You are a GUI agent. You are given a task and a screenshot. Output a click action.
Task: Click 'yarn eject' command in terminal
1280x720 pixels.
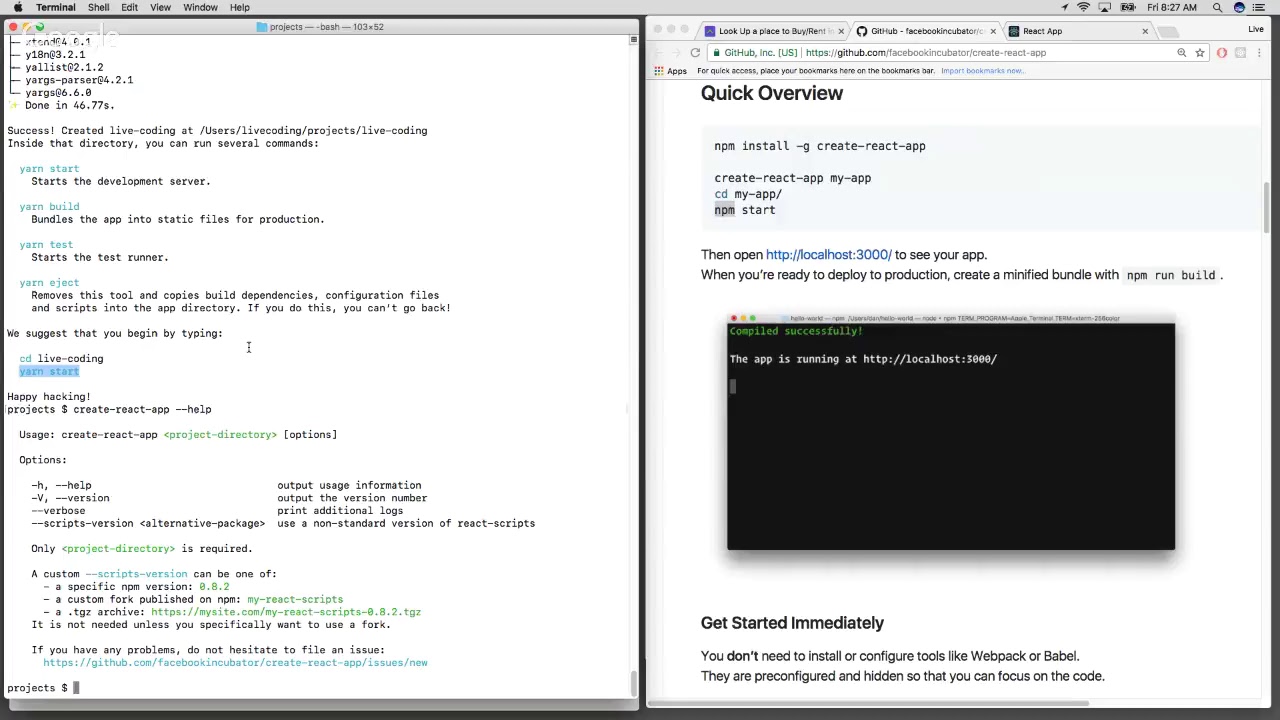click(49, 282)
